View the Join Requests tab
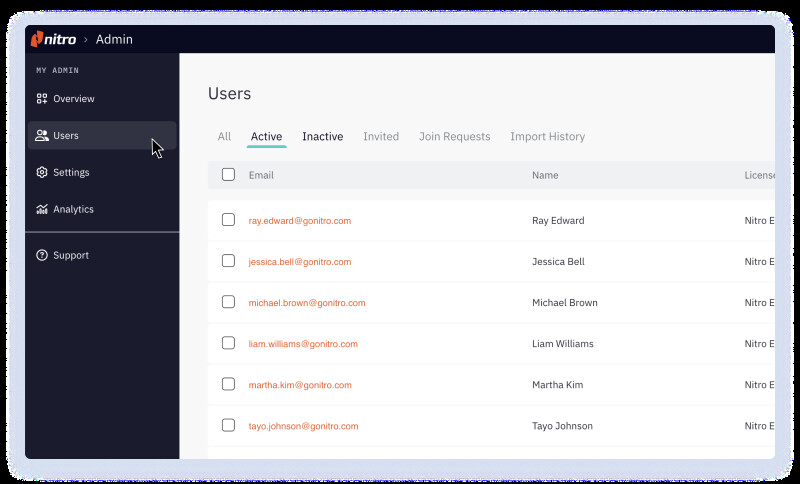The height and width of the screenshot is (484, 800). [x=454, y=137]
